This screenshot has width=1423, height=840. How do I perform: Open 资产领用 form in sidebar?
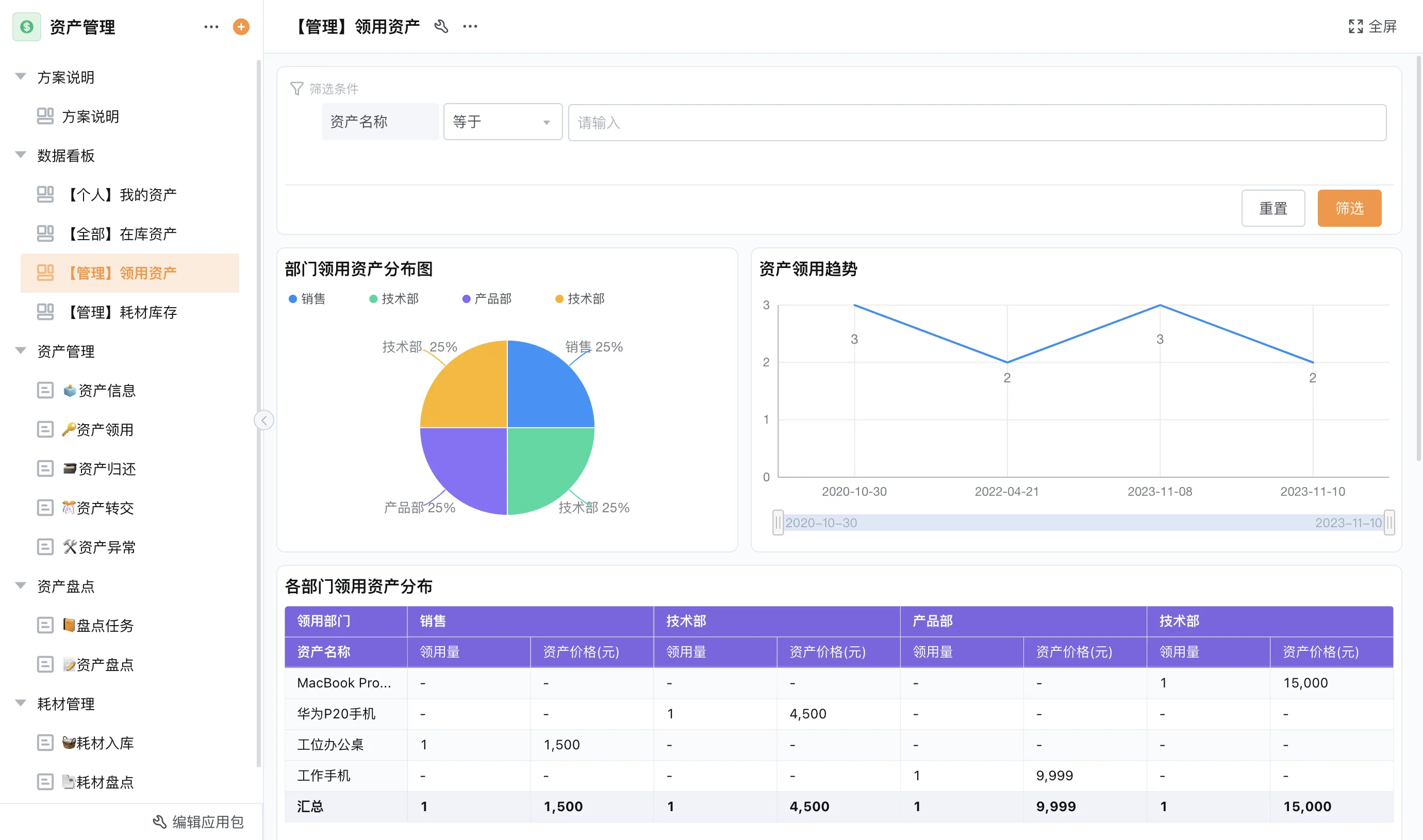105,430
